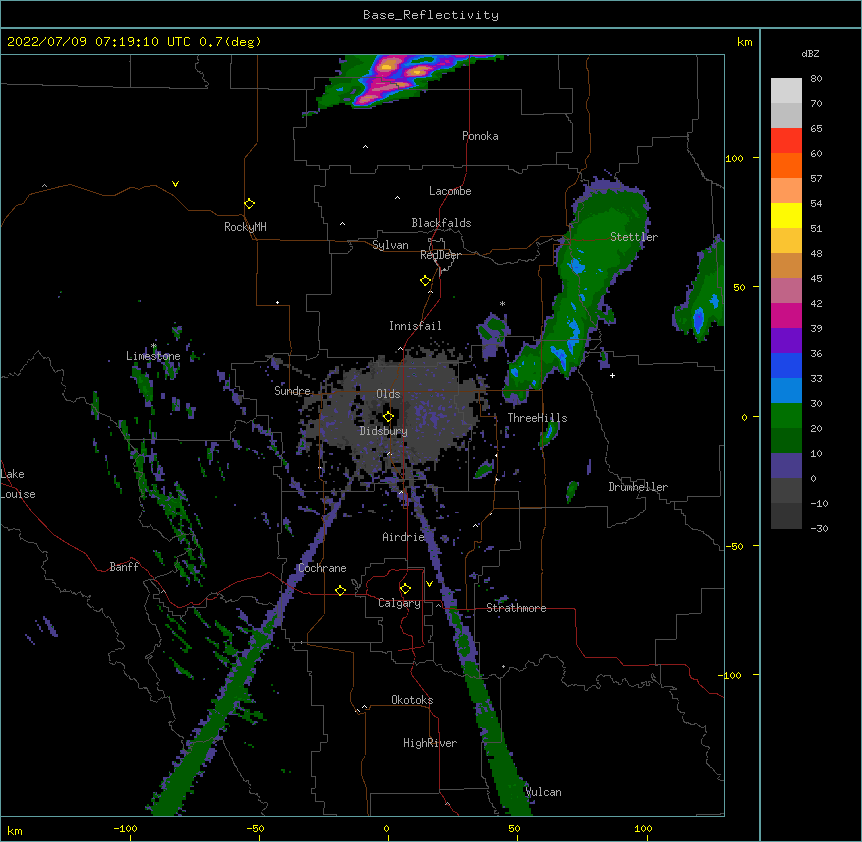The height and width of the screenshot is (842, 862).
Task: Click the yellow diamond marker above Calgary label
Action: 405,589
